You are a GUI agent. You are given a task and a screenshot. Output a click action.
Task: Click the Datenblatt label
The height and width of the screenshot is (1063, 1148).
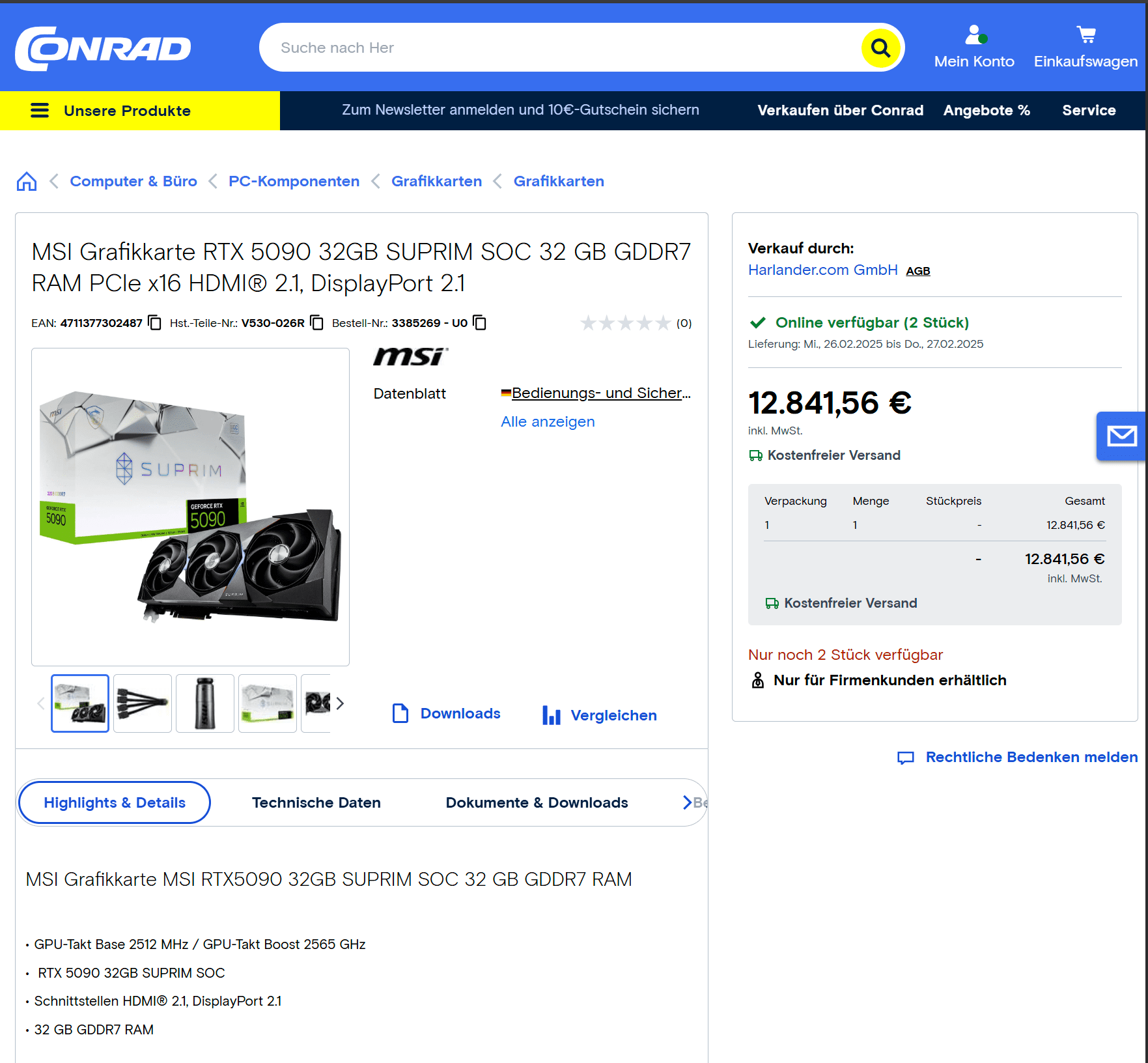tap(410, 393)
